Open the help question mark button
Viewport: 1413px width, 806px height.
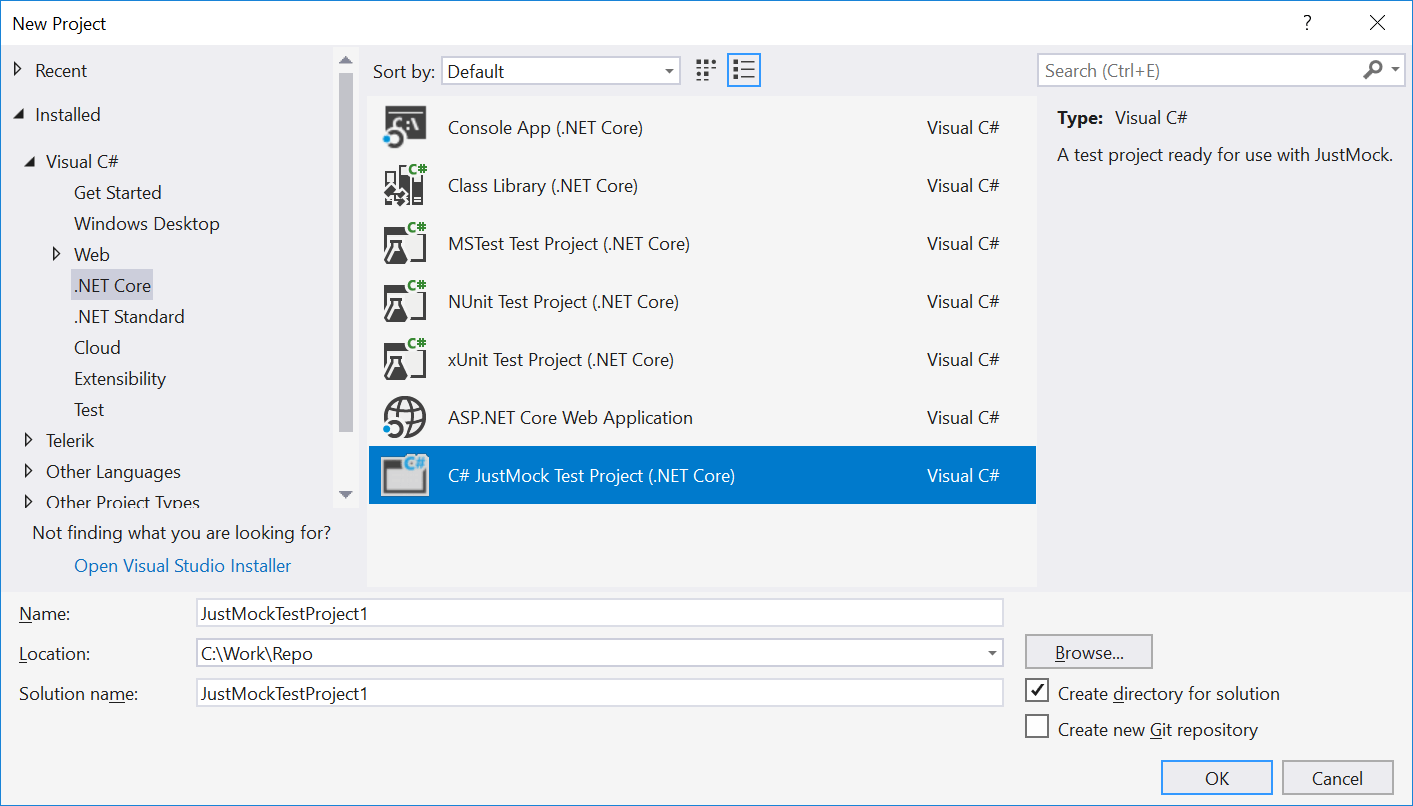click(x=1306, y=23)
